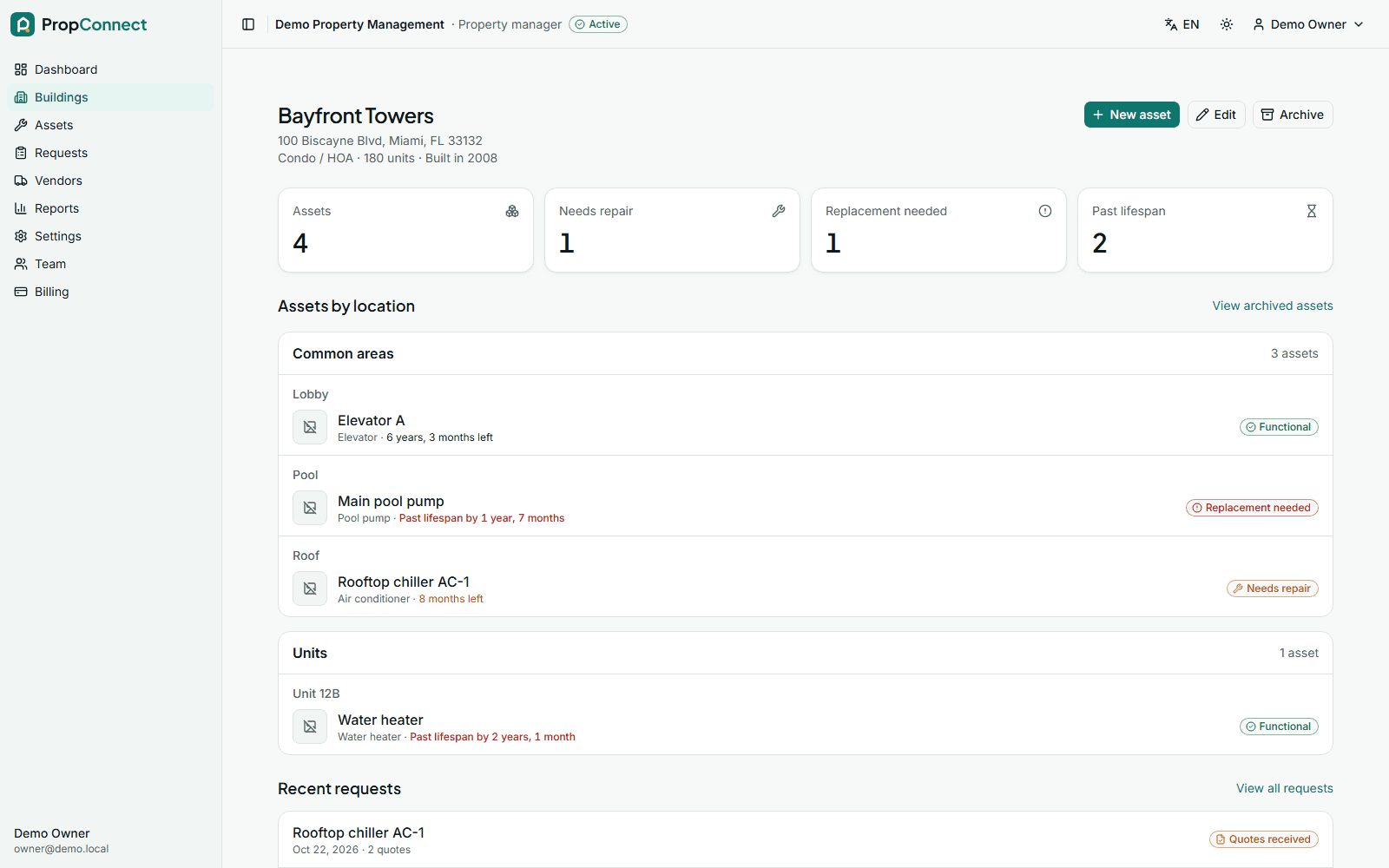Click the Replacement needed badge on pool pump
This screenshot has height=868, width=1389.
pos(1252,508)
